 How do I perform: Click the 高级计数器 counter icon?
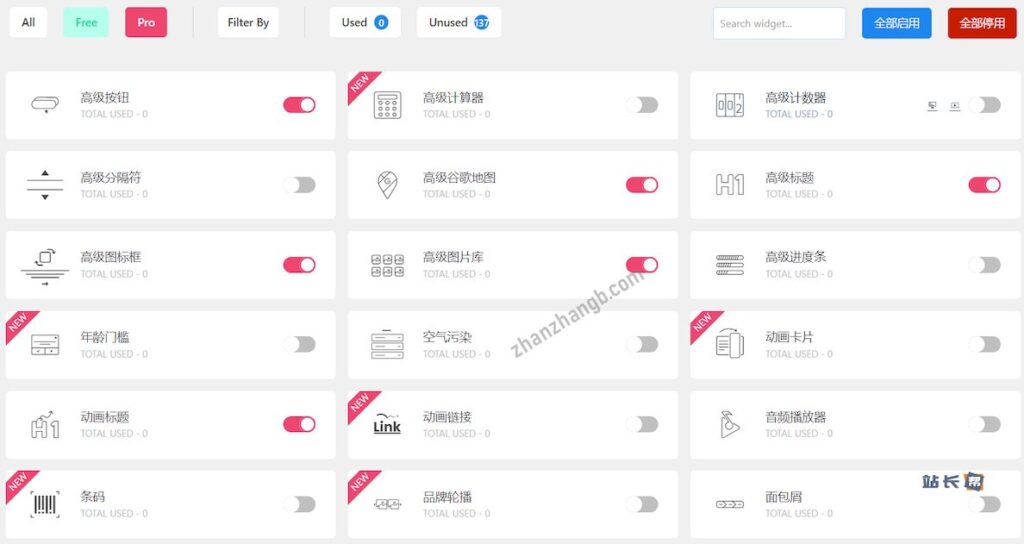pyautogui.click(x=729, y=105)
